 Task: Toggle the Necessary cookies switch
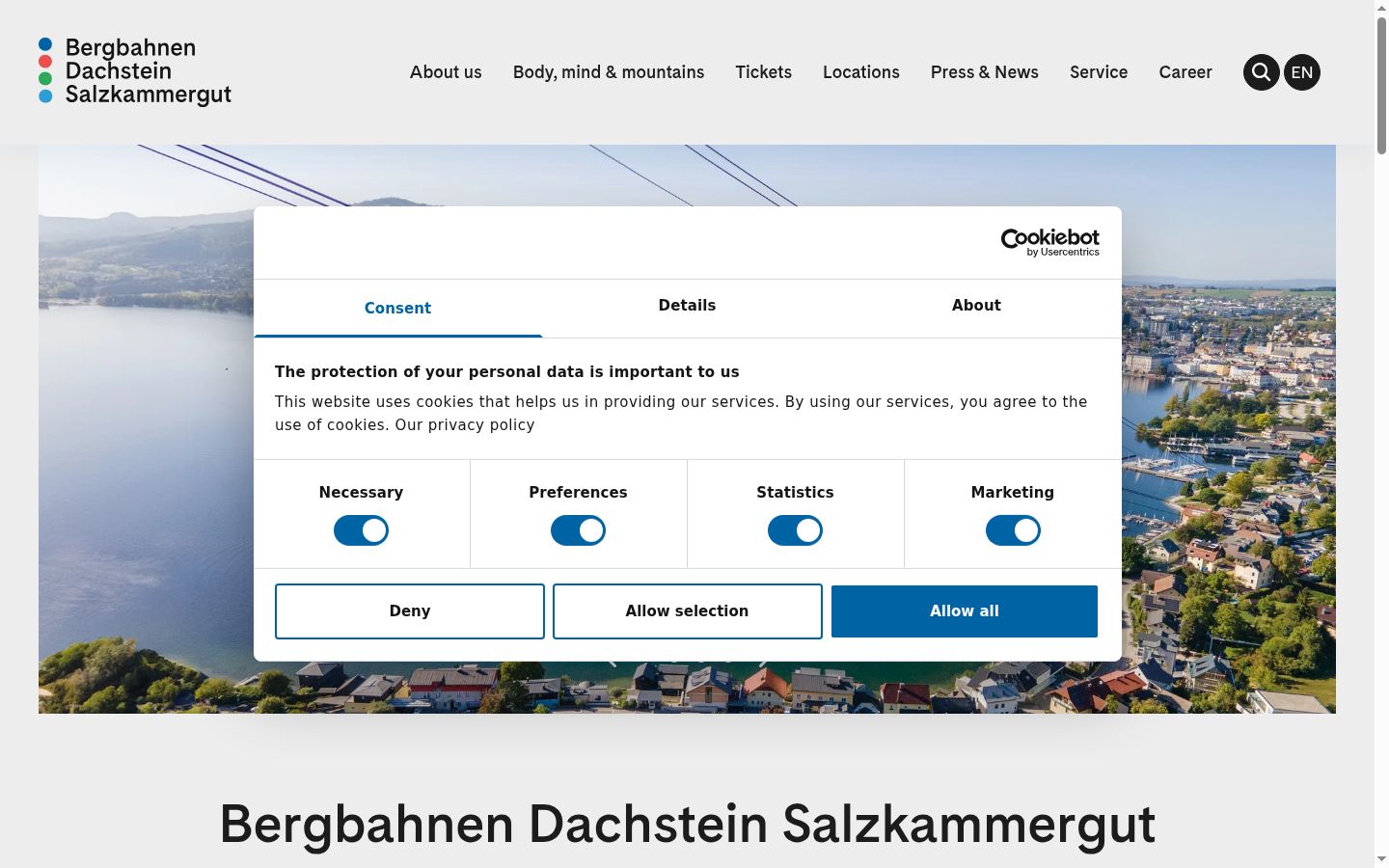tap(361, 530)
